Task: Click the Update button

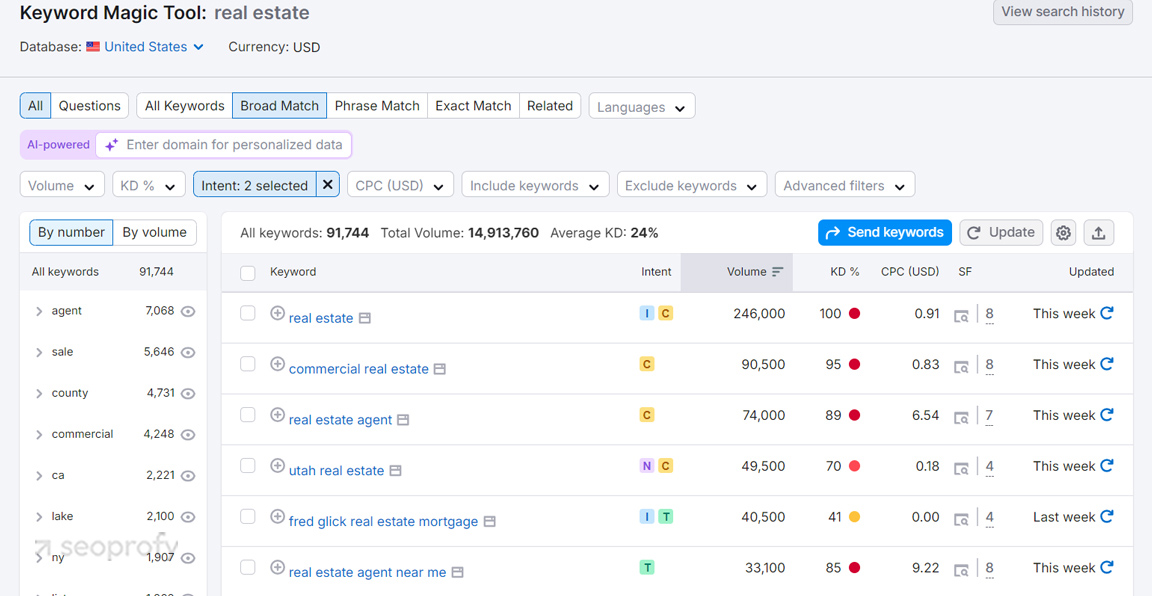Action: tap(1001, 233)
